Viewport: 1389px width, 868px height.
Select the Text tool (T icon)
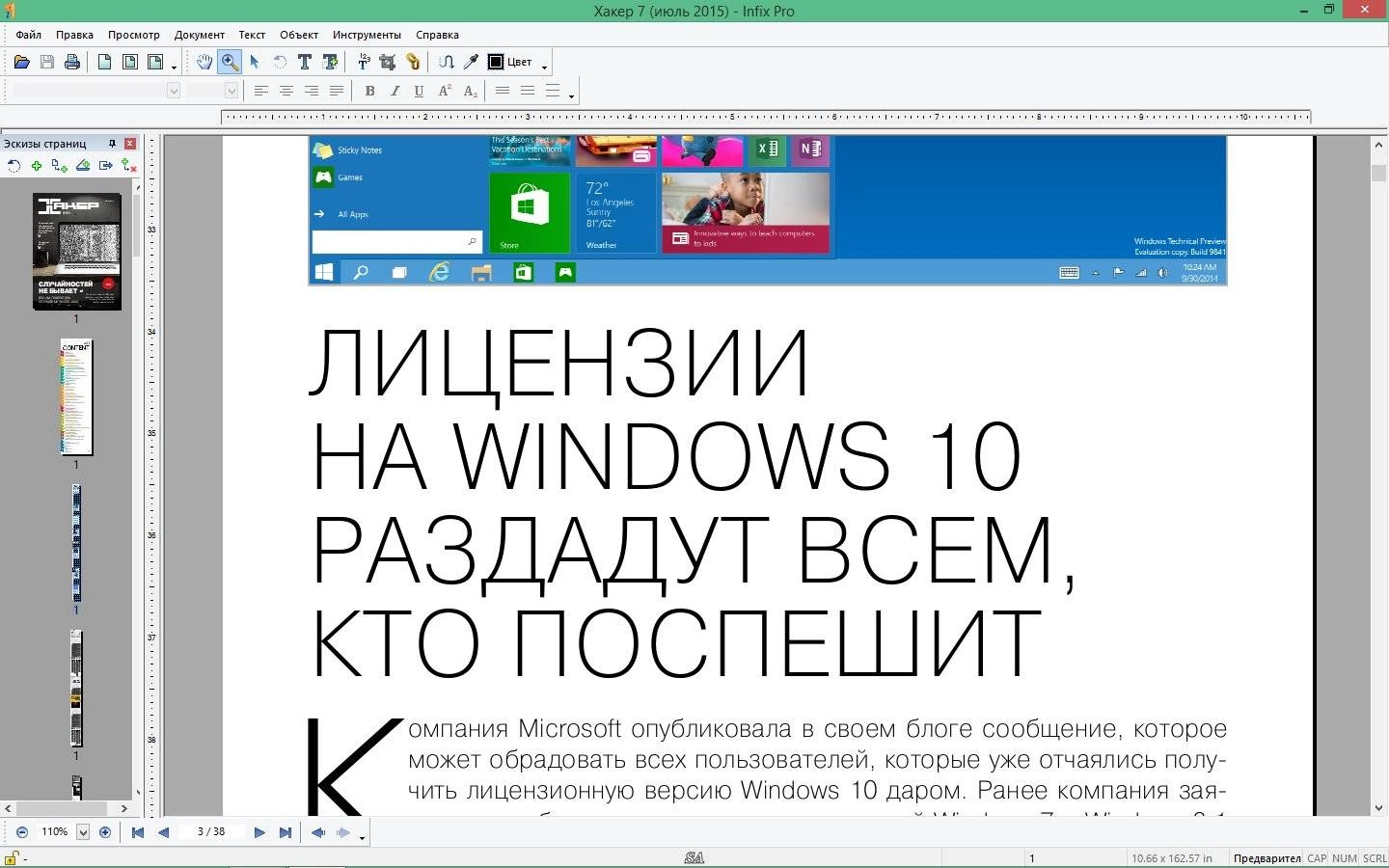click(x=304, y=62)
